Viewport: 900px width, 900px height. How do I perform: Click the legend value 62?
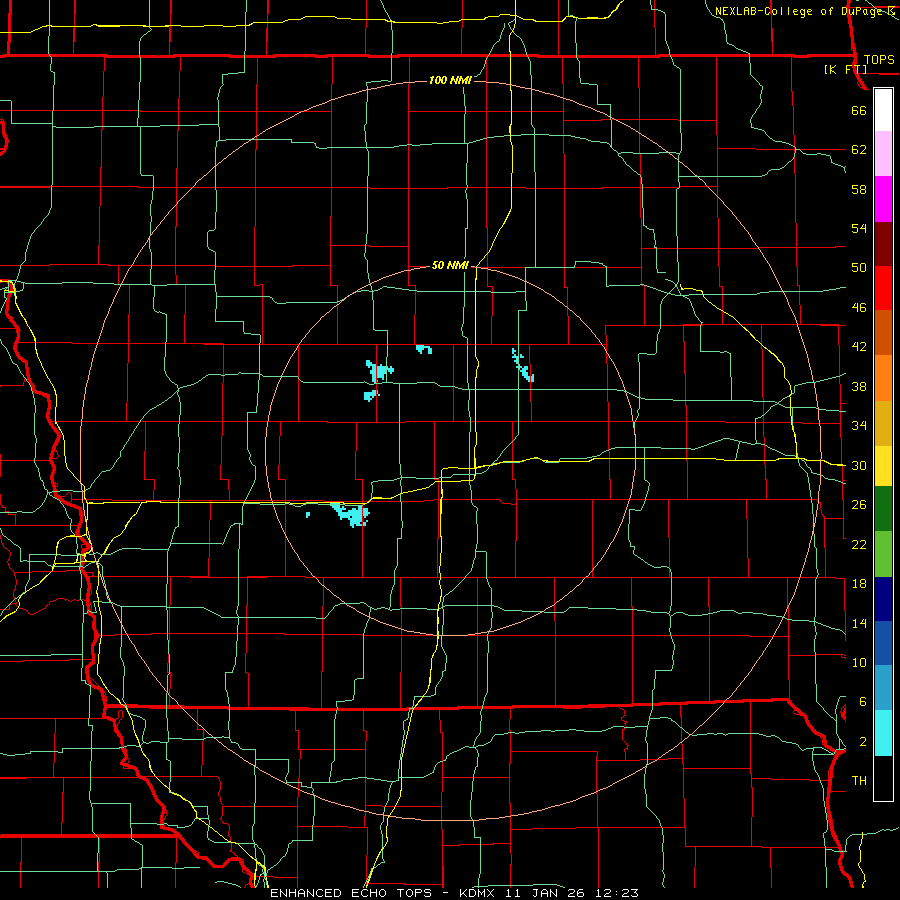[x=859, y=150]
